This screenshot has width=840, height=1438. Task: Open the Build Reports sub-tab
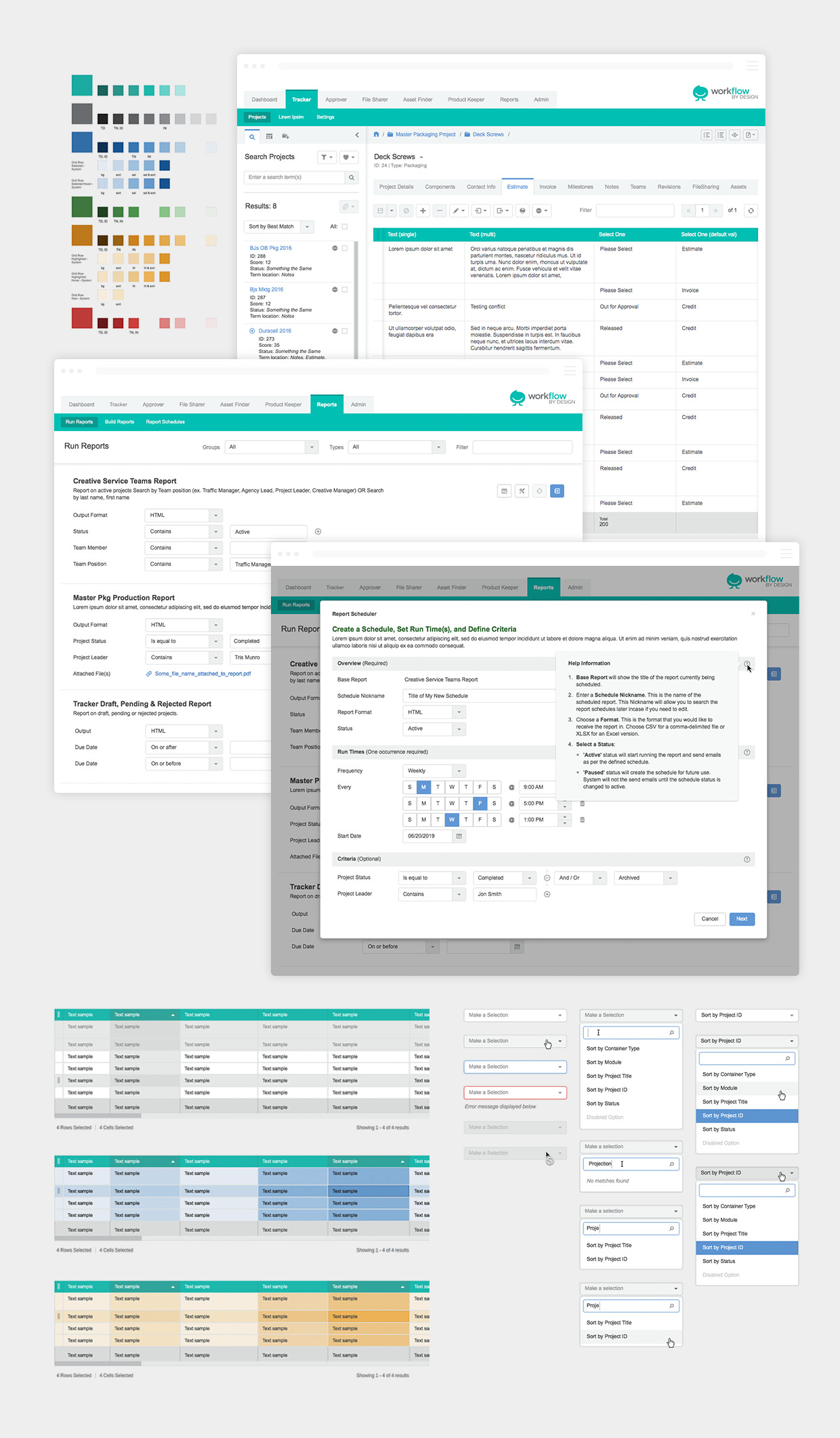click(x=119, y=422)
